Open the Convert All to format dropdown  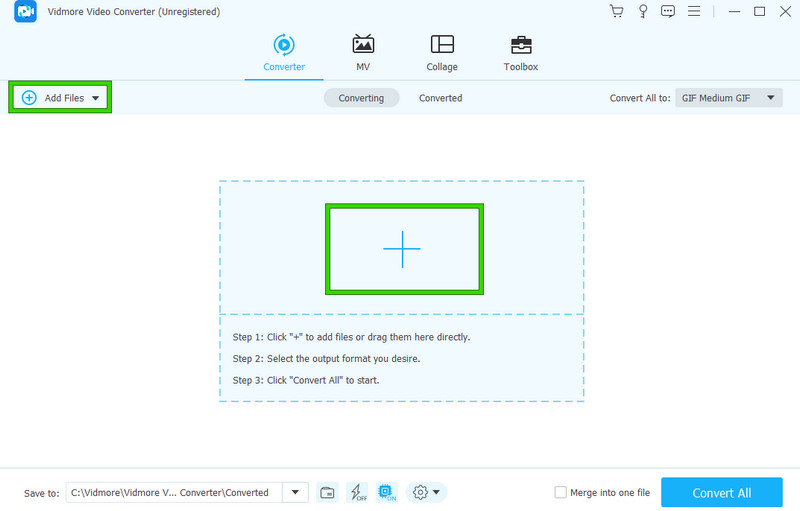729,98
